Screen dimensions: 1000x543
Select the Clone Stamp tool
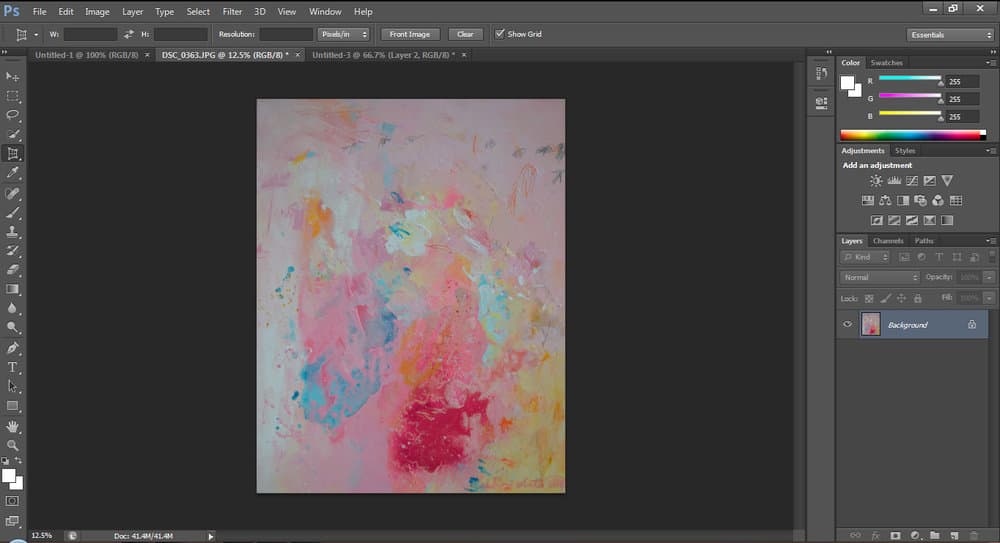[12, 231]
